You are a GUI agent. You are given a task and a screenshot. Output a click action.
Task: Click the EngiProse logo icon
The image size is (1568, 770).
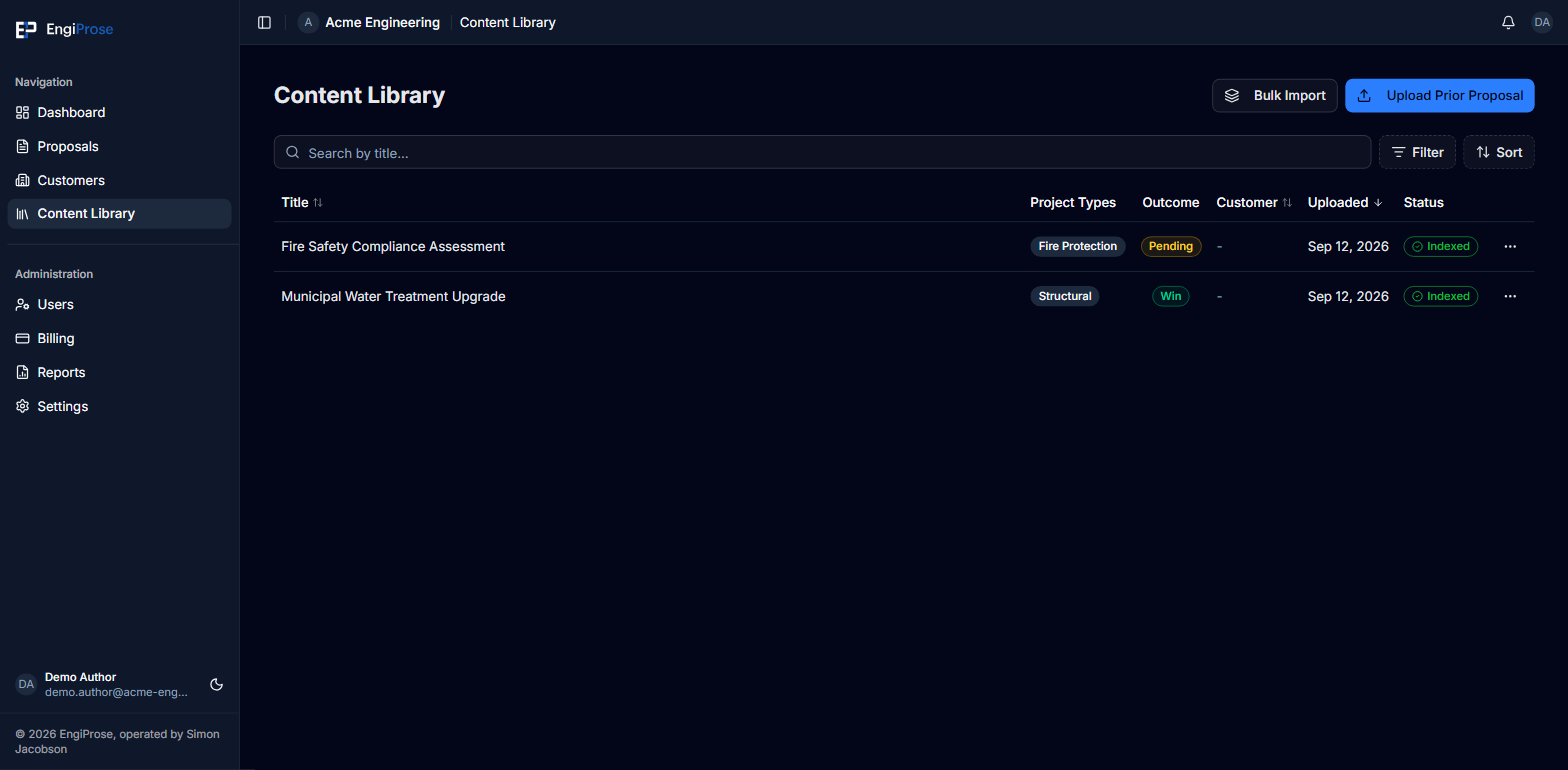coord(26,29)
